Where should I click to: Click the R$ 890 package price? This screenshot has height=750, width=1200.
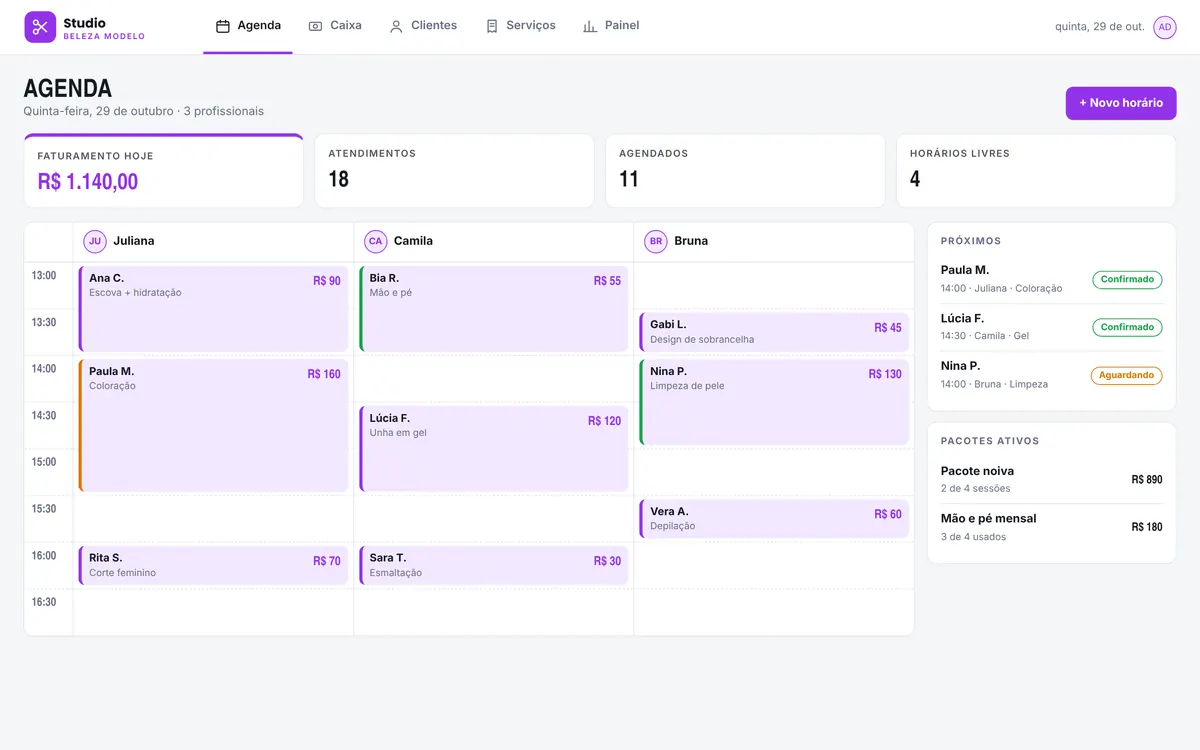click(x=1147, y=479)
